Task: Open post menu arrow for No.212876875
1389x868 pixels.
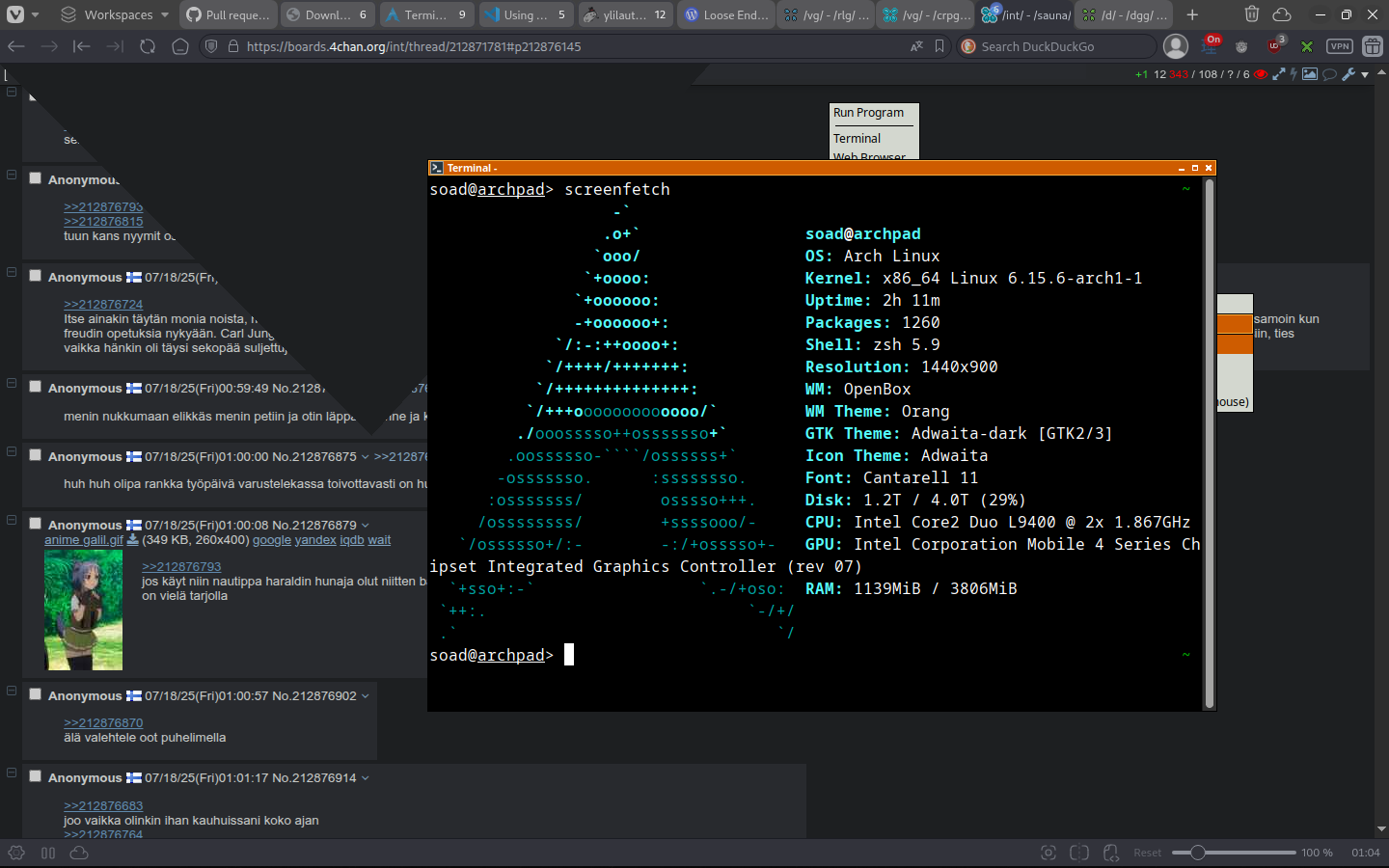Action: [366, 456]
